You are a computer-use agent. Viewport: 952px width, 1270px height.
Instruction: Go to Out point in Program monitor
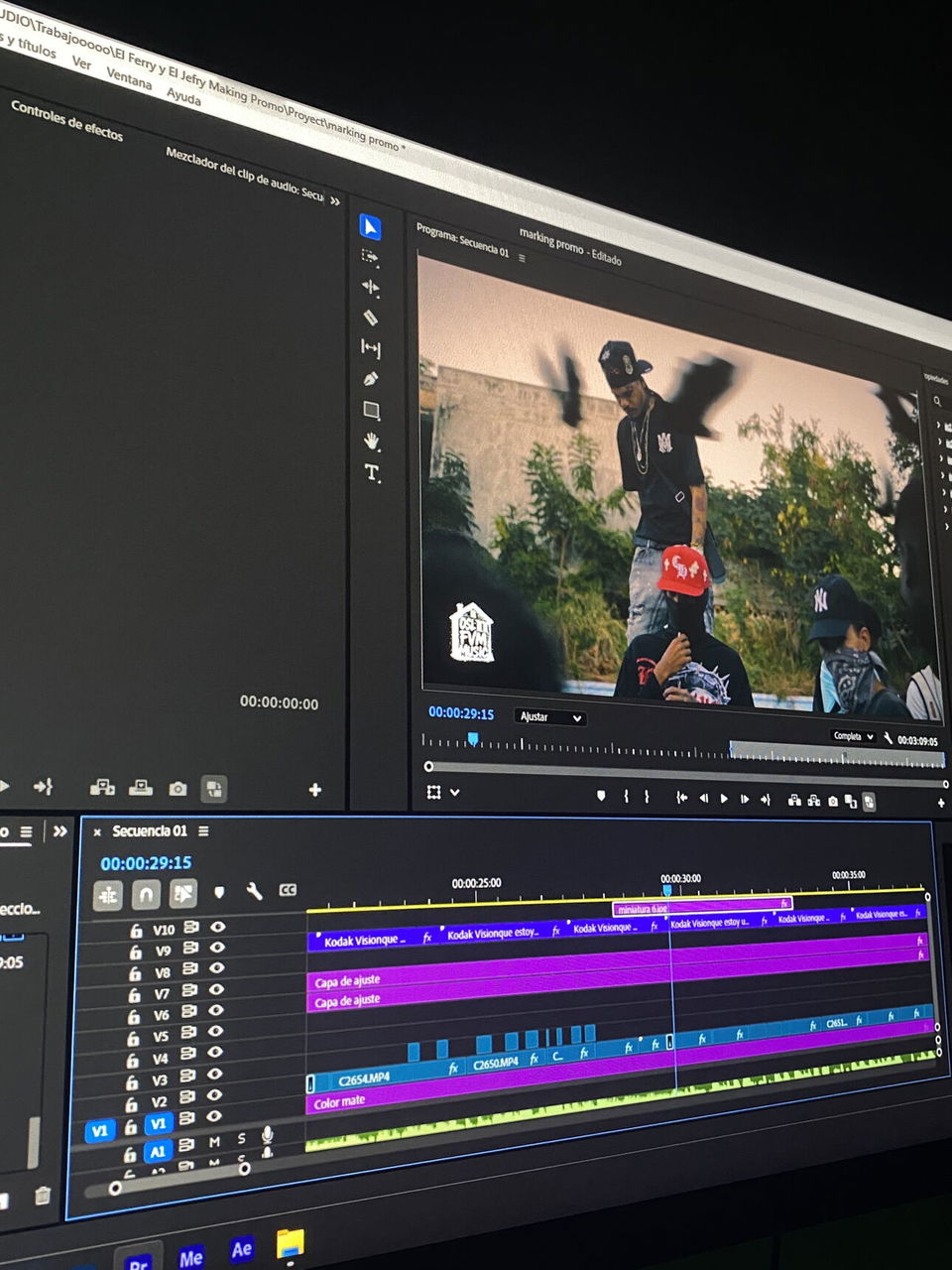click(766, 799)
